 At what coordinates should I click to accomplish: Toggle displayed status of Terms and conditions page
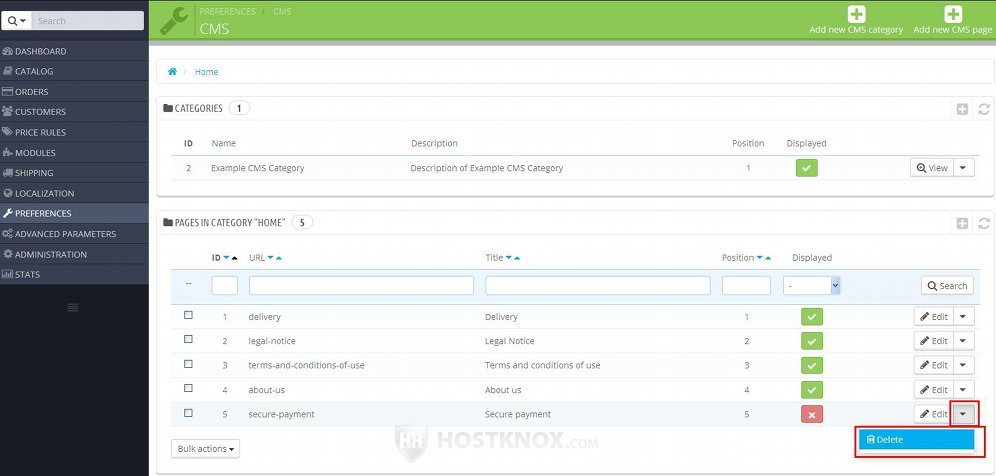(x=812, y=365)
